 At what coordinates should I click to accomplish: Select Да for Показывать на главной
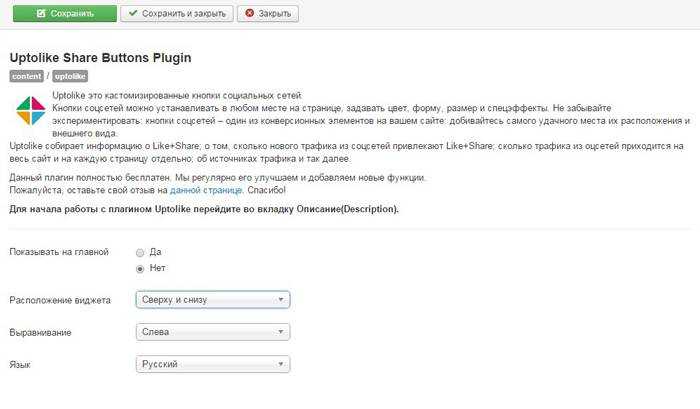(x=140, y=253)
